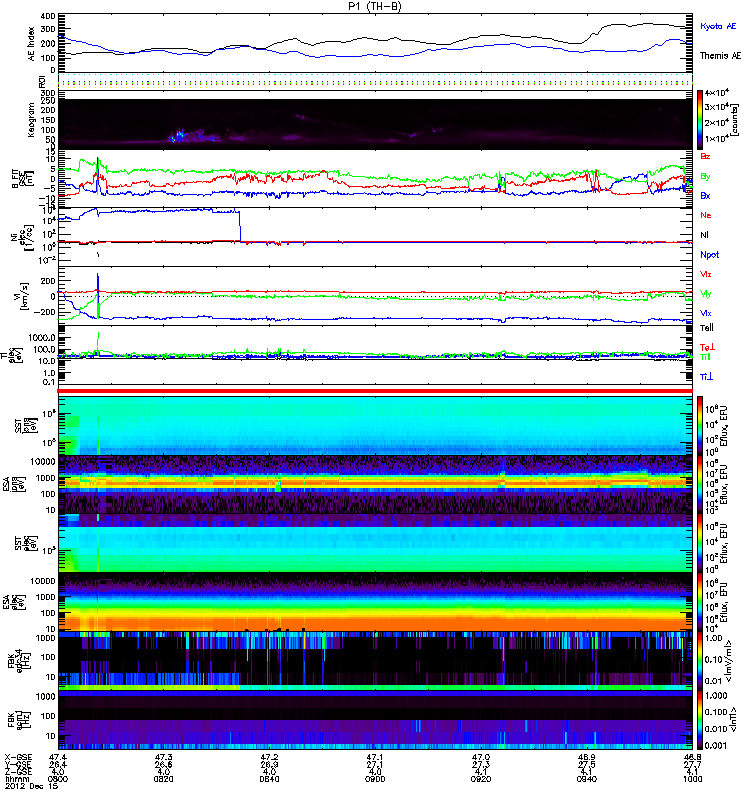Select the red Bz legend entry

tap(706, 157)
